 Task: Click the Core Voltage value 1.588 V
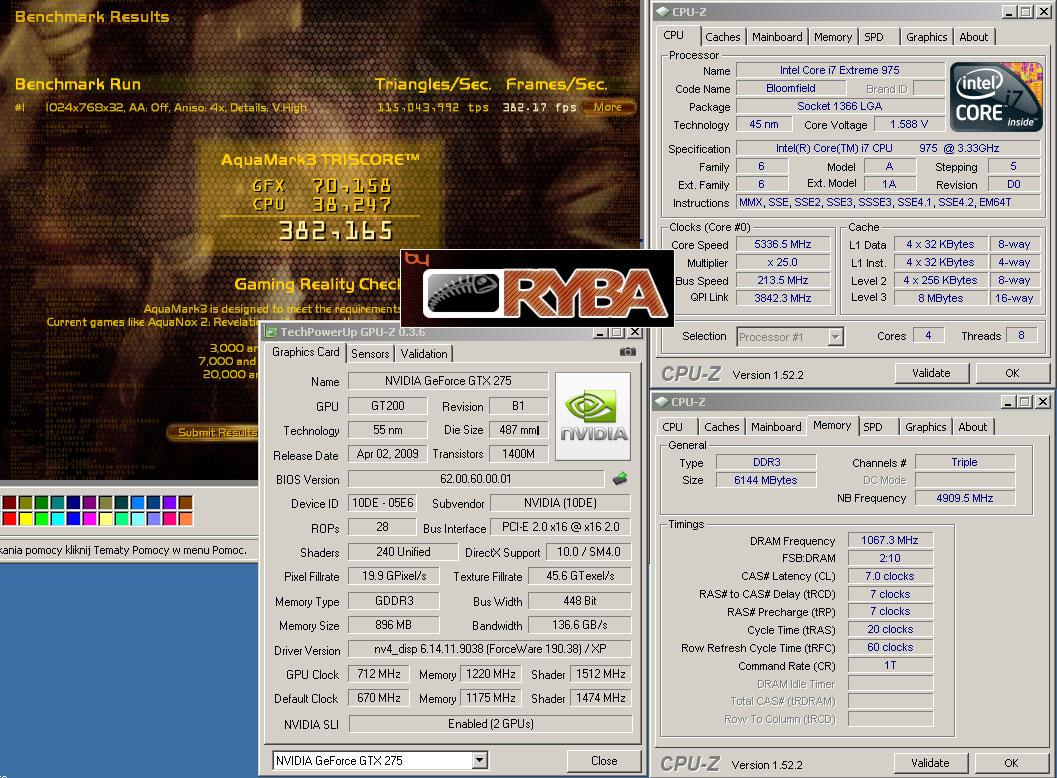coord(909,124)
